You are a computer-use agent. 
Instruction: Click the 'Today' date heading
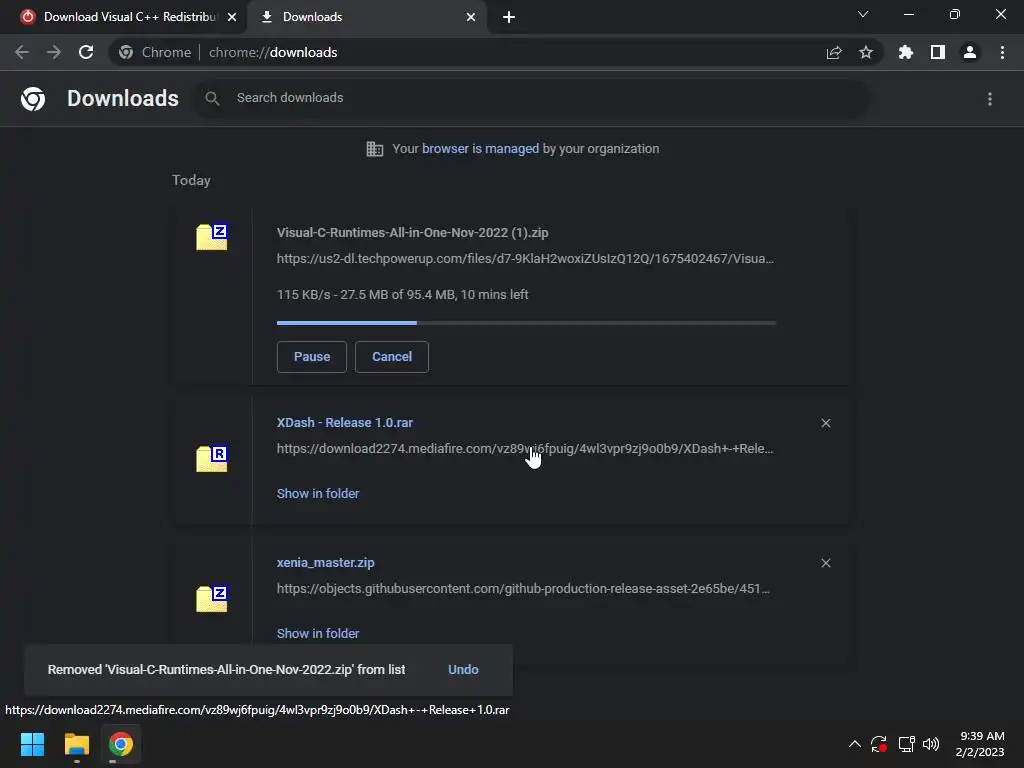pyautogui.click(x=191, y=180)
